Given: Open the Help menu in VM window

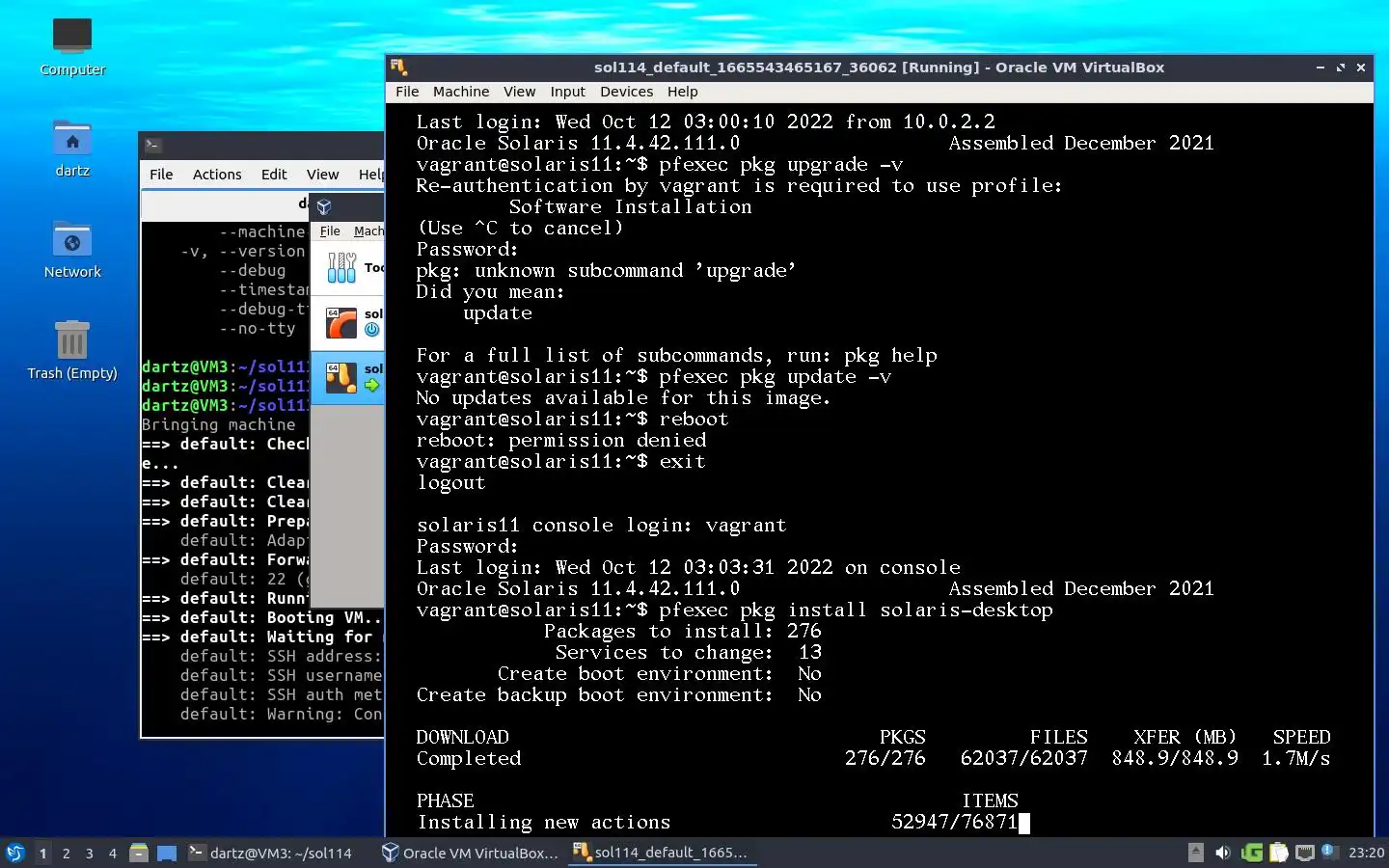Looking at the screenshot, I should coord(682,92).
